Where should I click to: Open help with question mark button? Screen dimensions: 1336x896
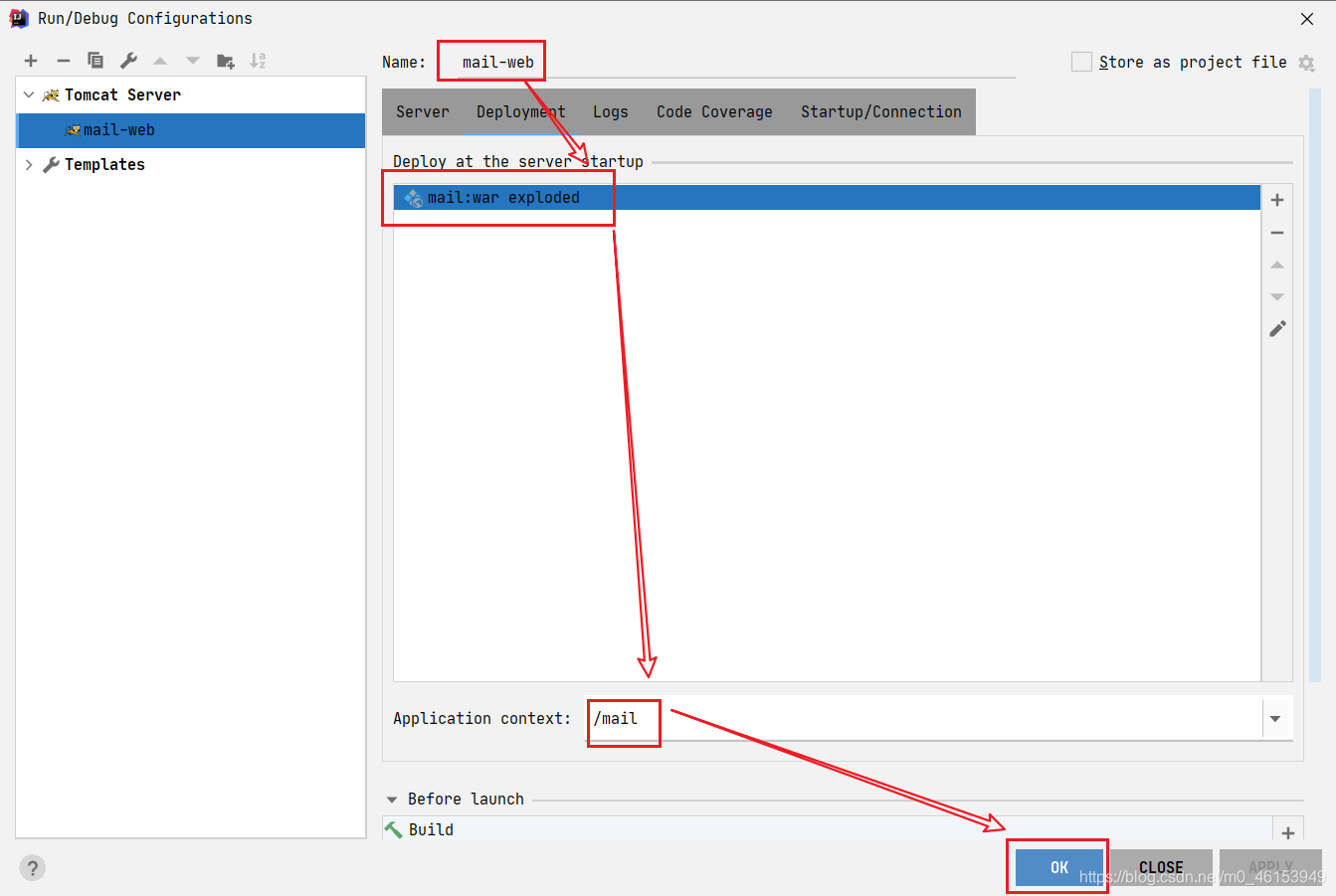33,867
